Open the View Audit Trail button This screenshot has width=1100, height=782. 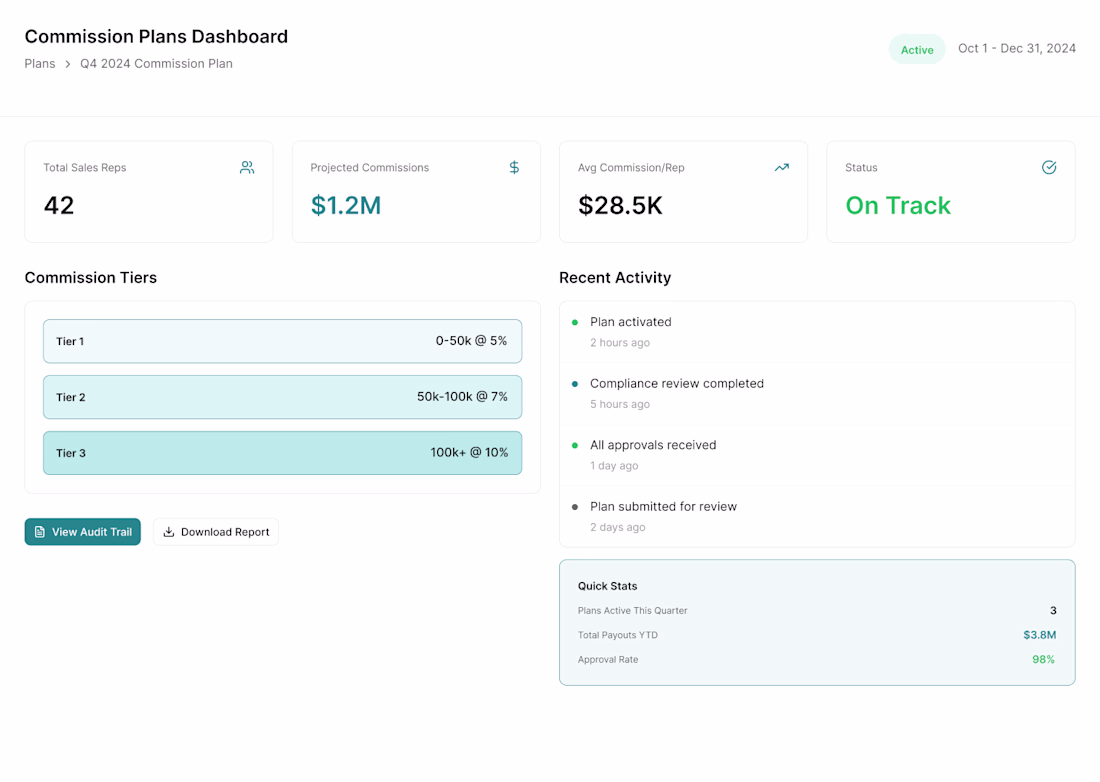pos(83,532)
